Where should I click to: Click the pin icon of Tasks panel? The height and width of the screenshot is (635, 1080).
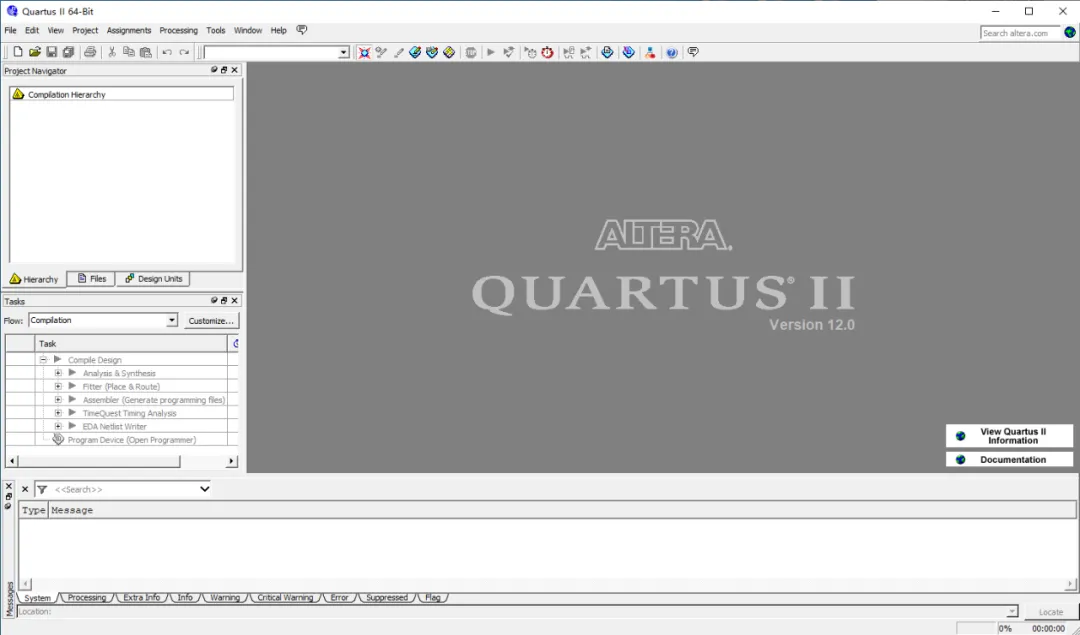click(x=214, y=301)
